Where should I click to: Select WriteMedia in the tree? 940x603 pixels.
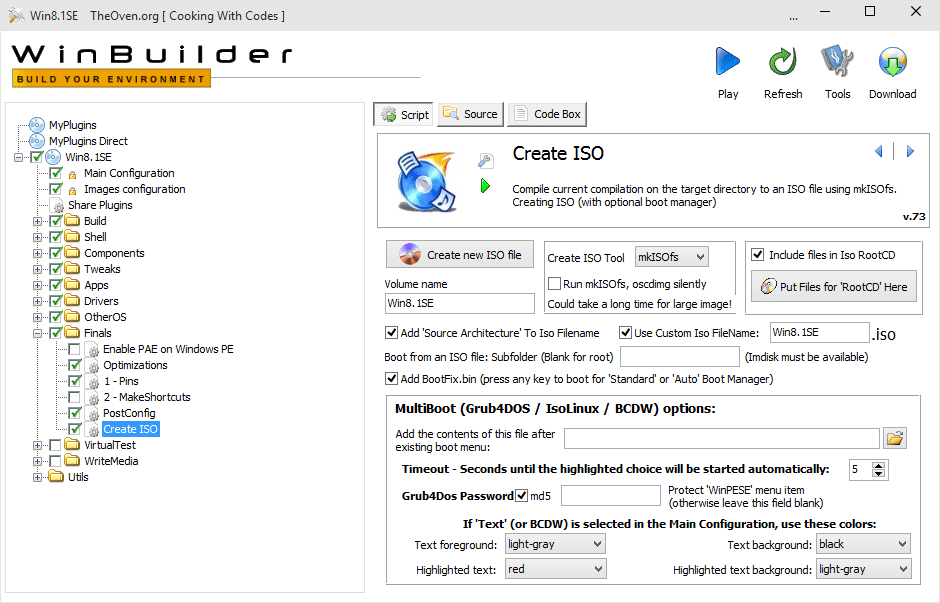click(111, 461)
